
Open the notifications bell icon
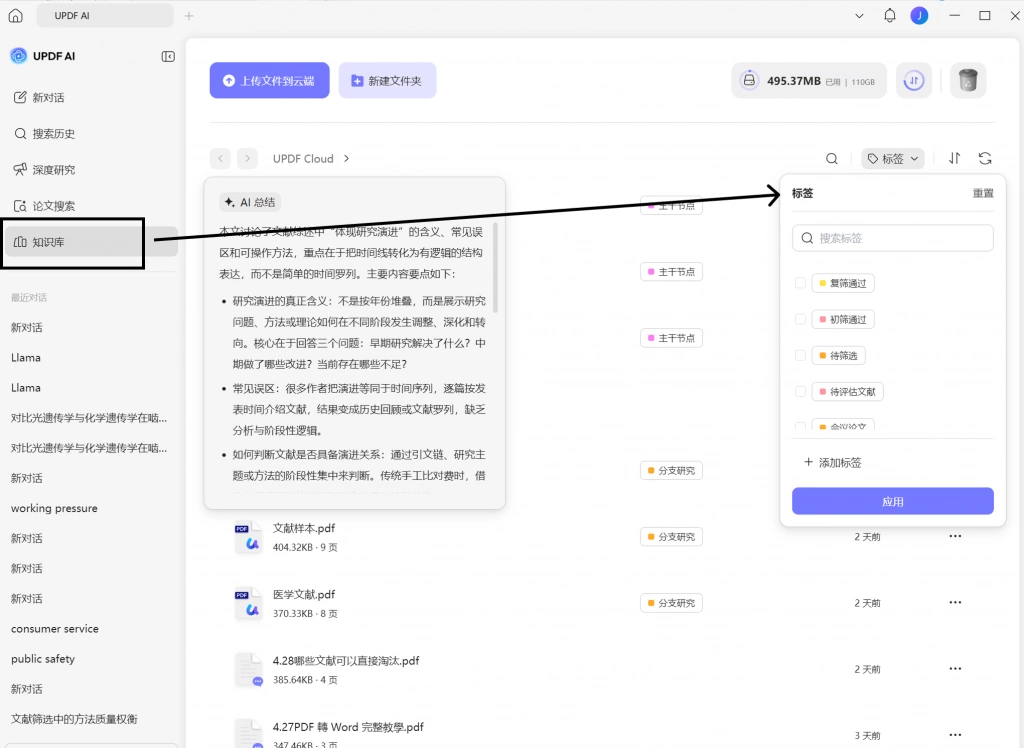889,16
